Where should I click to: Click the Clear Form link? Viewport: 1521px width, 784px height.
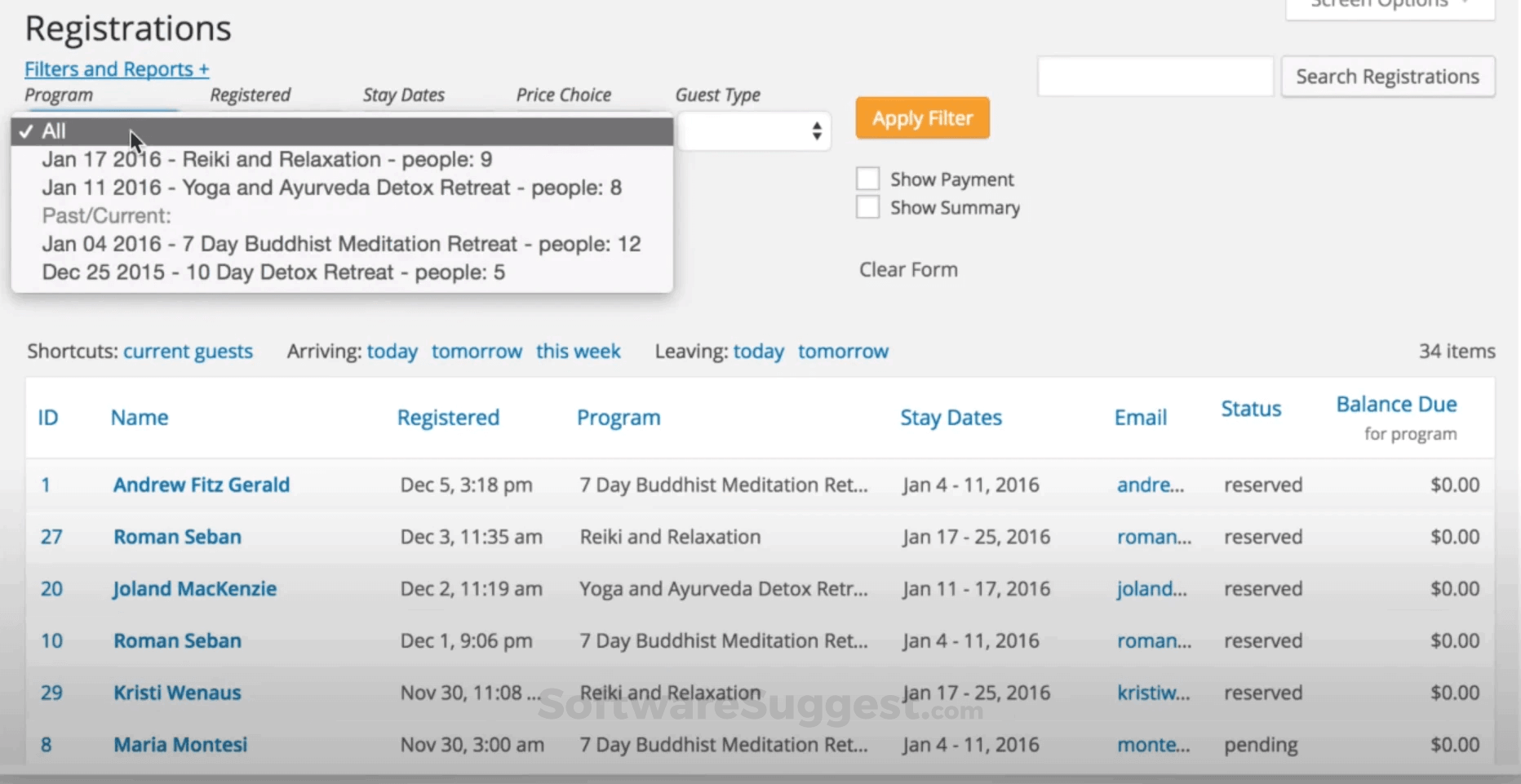click(907, 269)
